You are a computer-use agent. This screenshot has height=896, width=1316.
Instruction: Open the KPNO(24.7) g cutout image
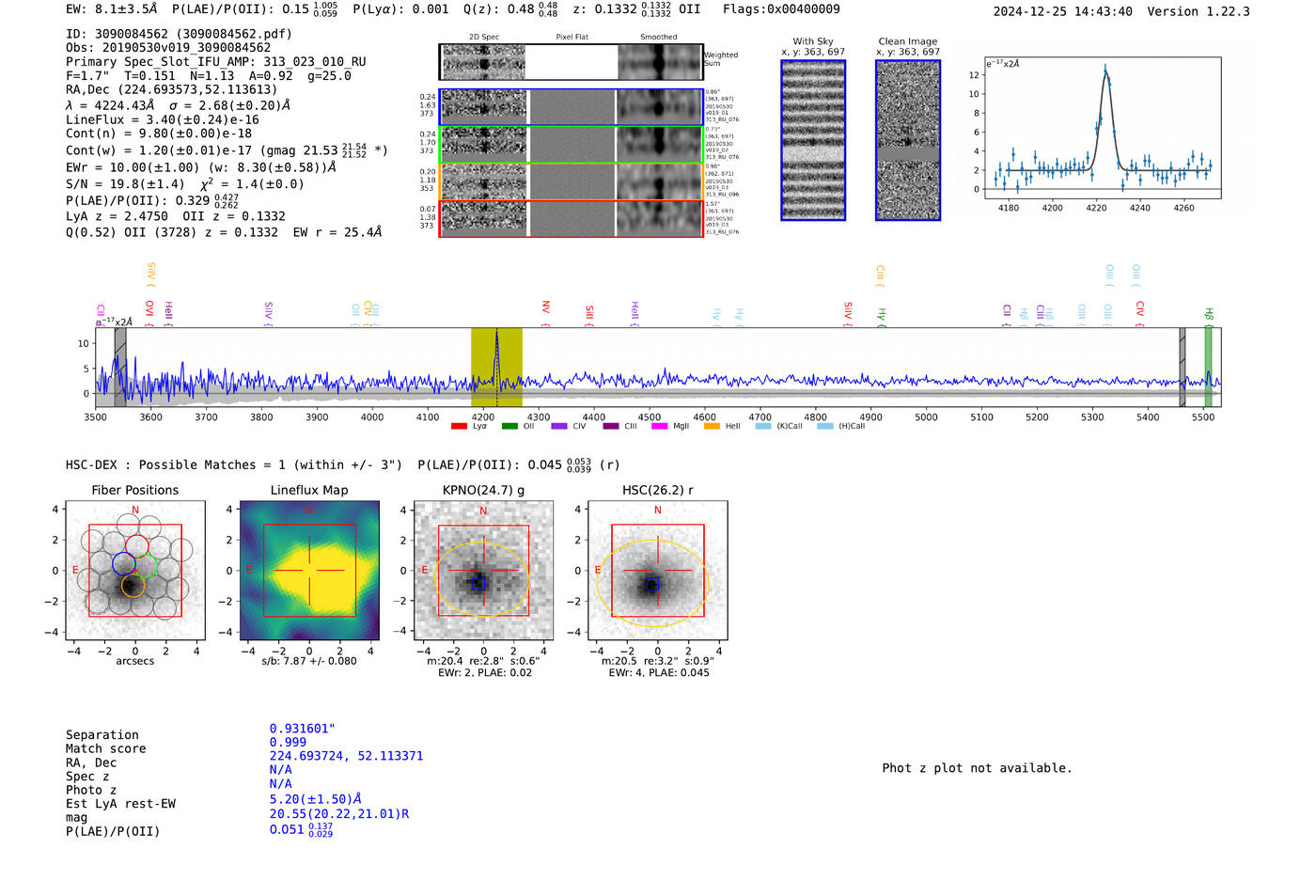[483, 571]
